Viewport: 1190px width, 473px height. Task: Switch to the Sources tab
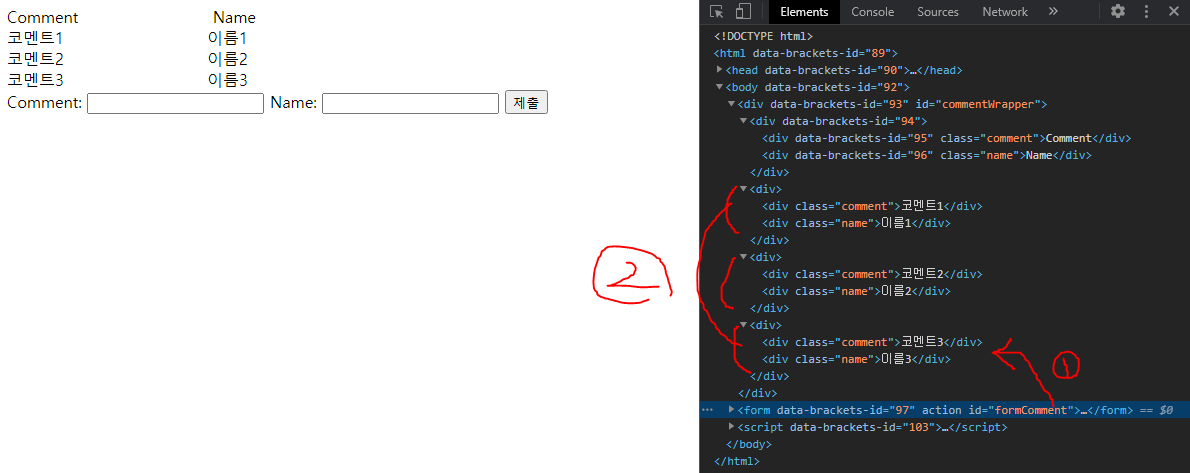pos(937,11)
